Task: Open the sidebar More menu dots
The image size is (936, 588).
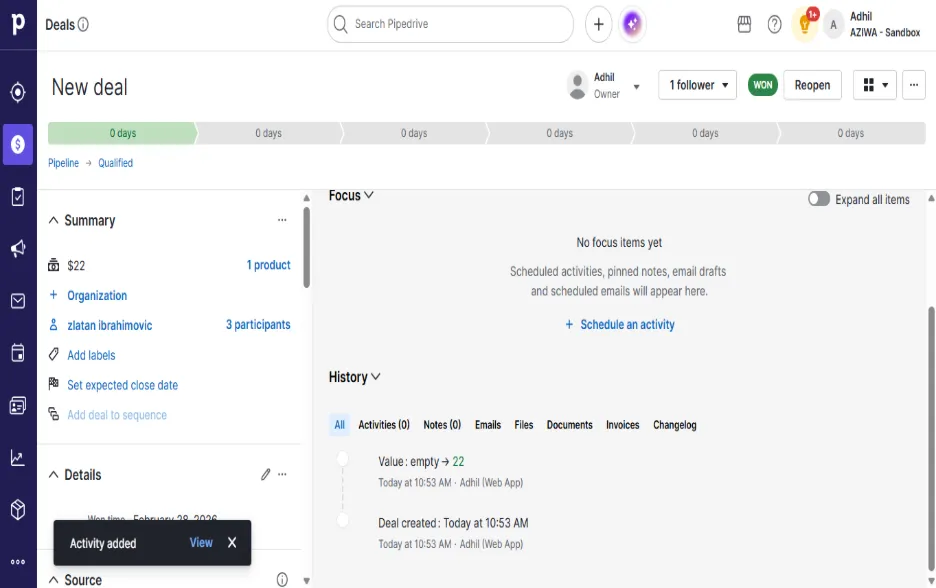Action: (18, 562)
